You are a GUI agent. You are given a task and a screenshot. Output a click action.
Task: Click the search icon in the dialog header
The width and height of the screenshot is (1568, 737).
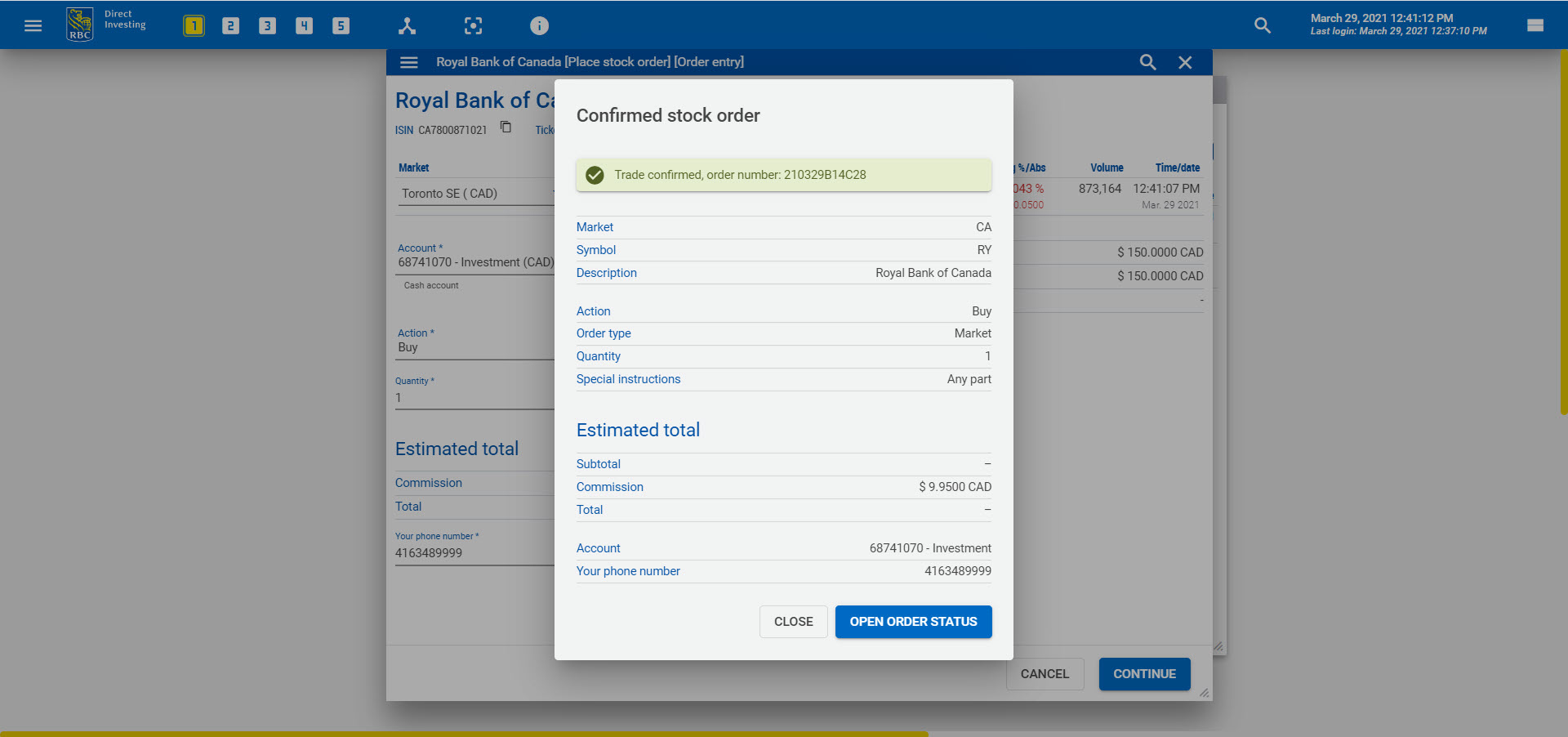pyautogui.click(x=1147, y=62)
